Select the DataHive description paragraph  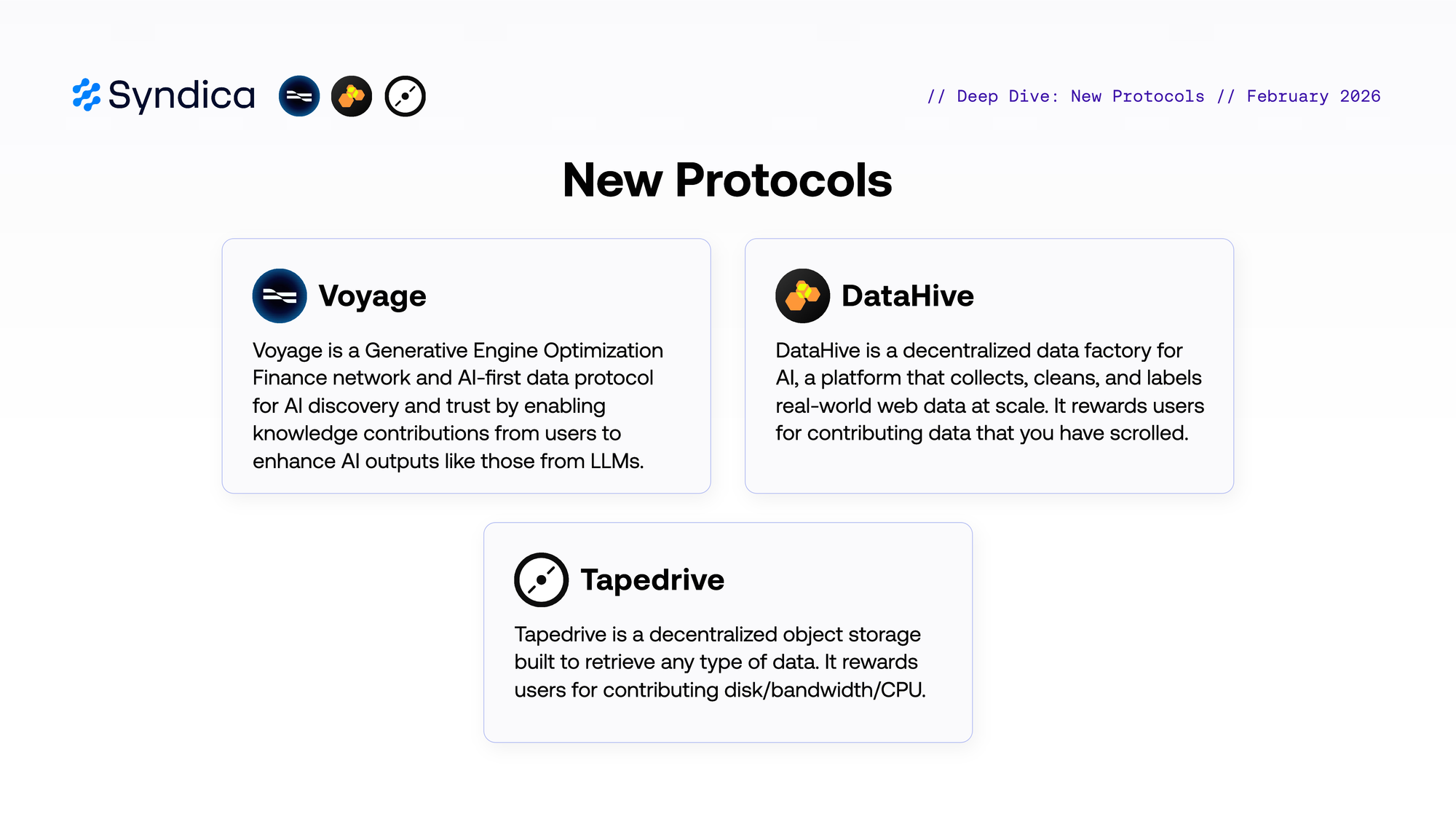point(989,392)
